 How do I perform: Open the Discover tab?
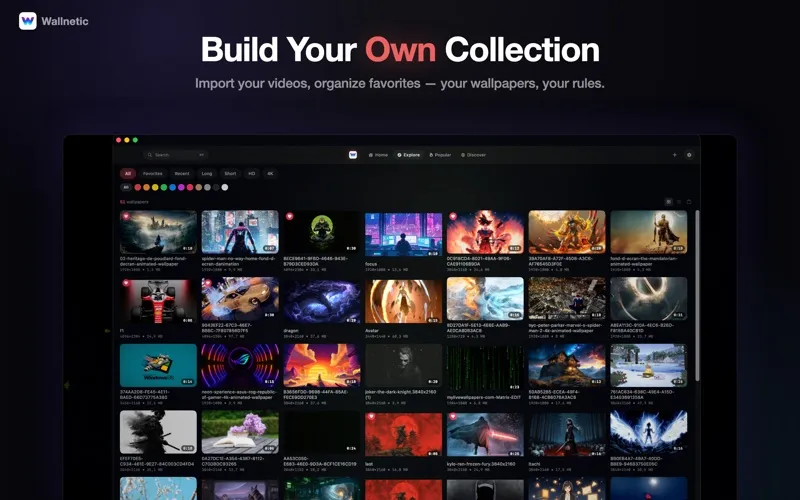(473, 155)
